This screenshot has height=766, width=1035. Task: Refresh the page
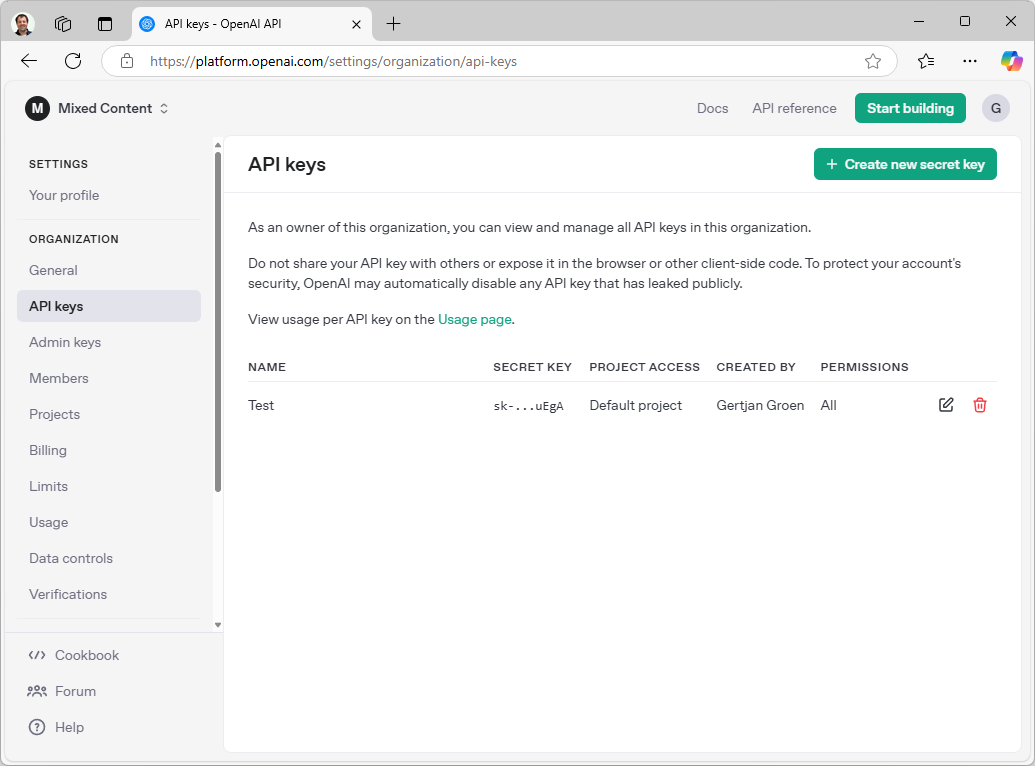pyautogui.click(x=73, y=61)
